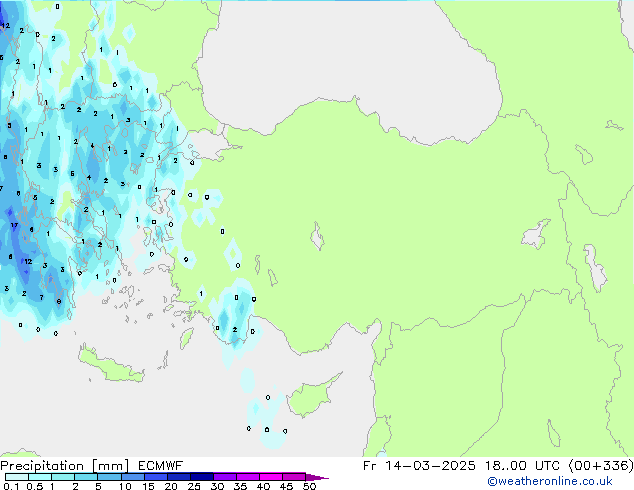Click the legend label '25'
634x490 pixels.
point(194,486)
